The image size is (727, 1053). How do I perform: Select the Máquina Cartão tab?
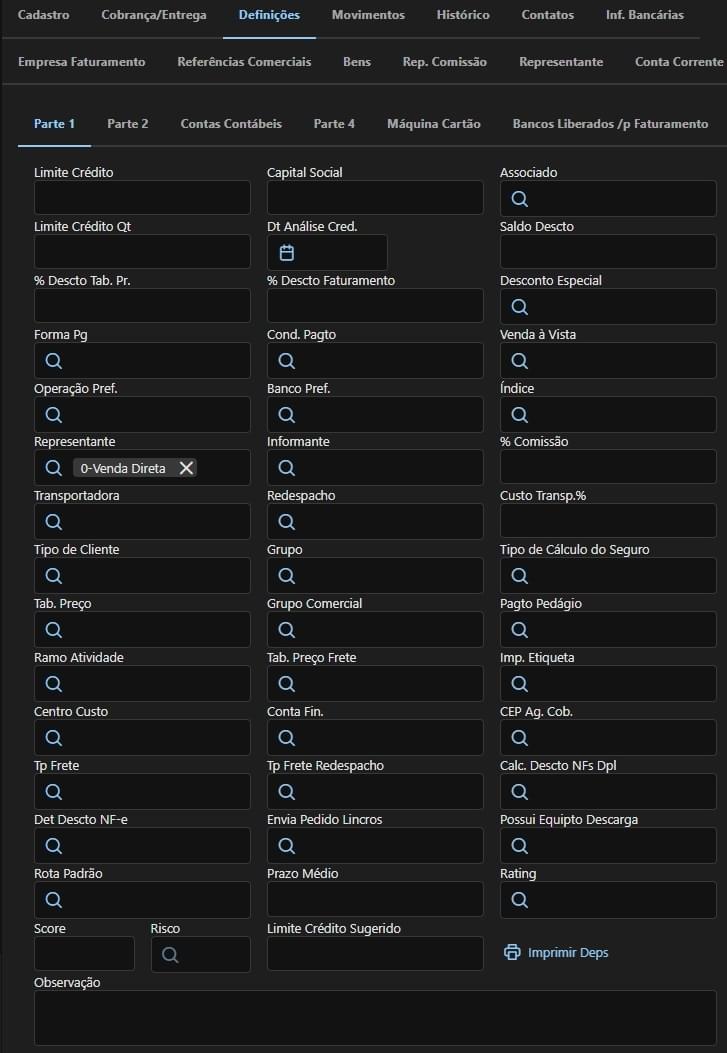[x=433, y=124]
